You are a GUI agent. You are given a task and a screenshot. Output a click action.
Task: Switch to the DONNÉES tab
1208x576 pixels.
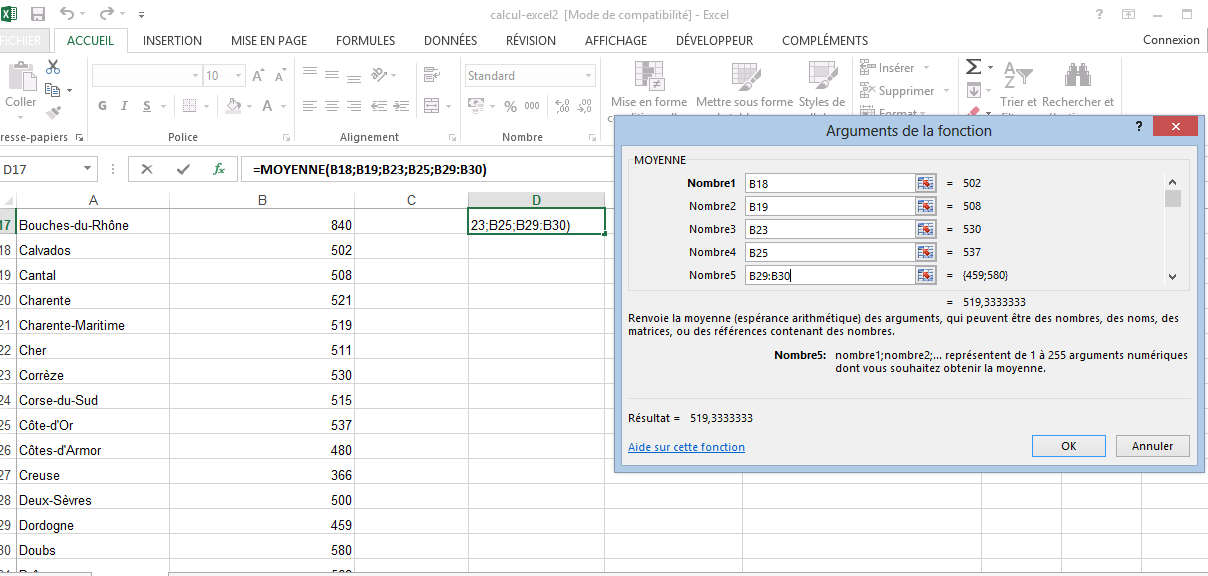point(451,41)
